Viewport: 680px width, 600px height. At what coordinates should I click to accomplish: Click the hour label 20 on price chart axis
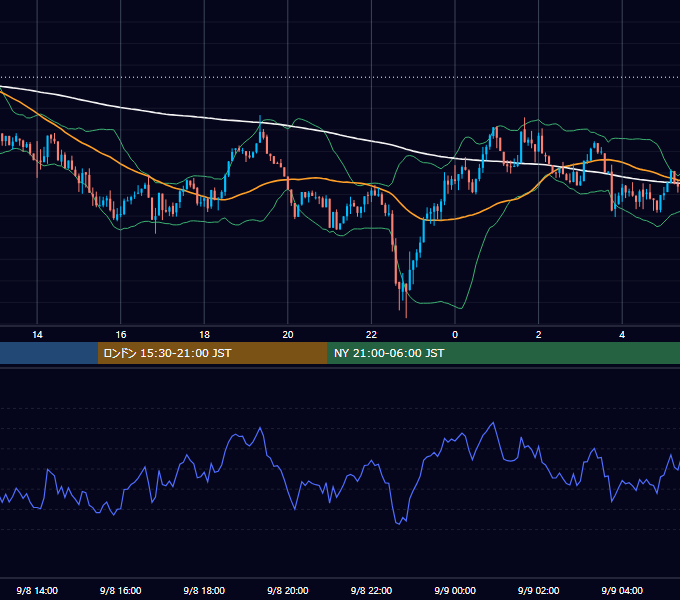[288, 335]
